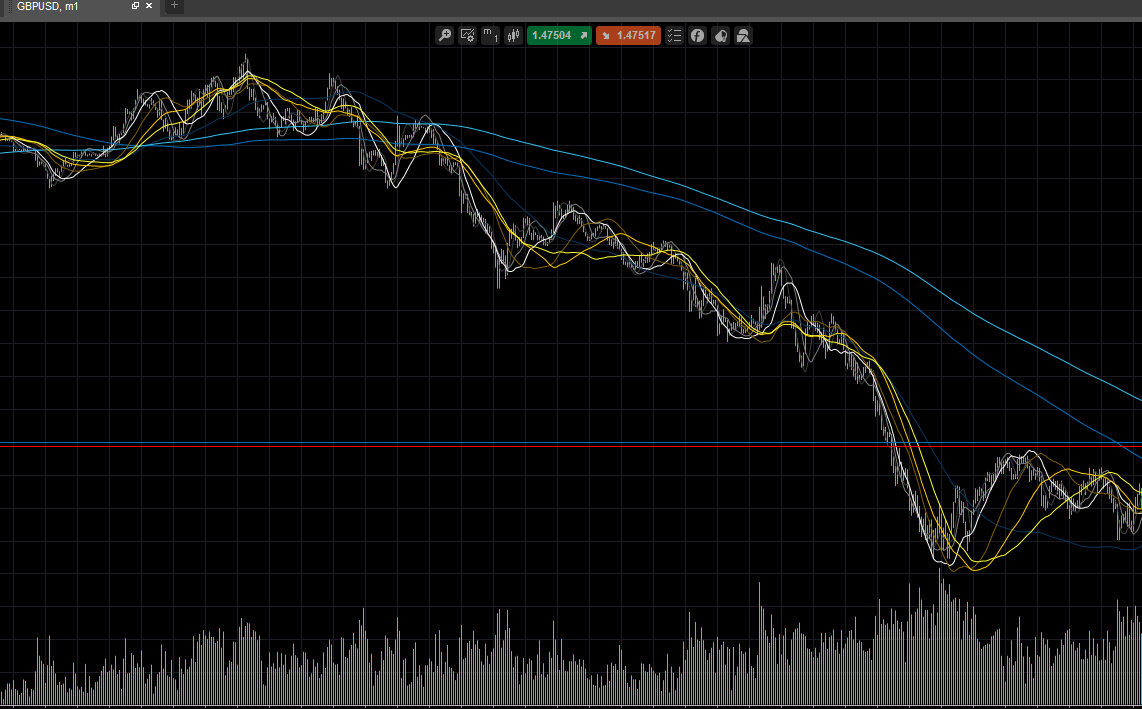This screenshot has height=709, width=1142.
Task: Click the magnifier zoom icon
Action: click(445, 36)
